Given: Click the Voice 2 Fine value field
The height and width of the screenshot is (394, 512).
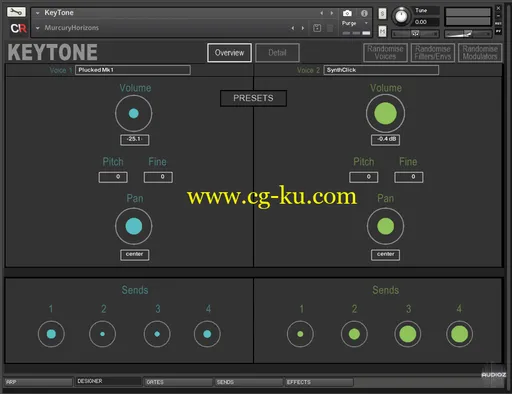Looking at the screenshot, I should [409, 177].
